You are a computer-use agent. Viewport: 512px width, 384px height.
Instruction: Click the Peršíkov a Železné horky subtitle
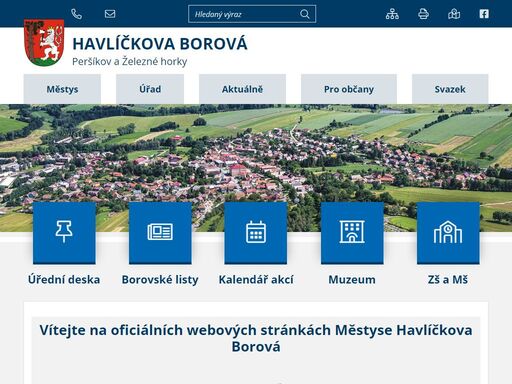click(130, 62)
